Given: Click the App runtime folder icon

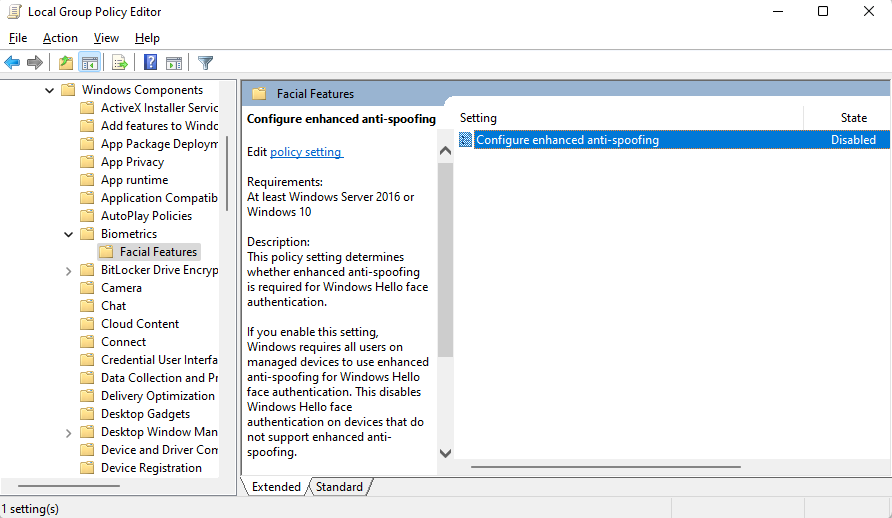Looking at the screenshot, I should click(x=87, y=180).
